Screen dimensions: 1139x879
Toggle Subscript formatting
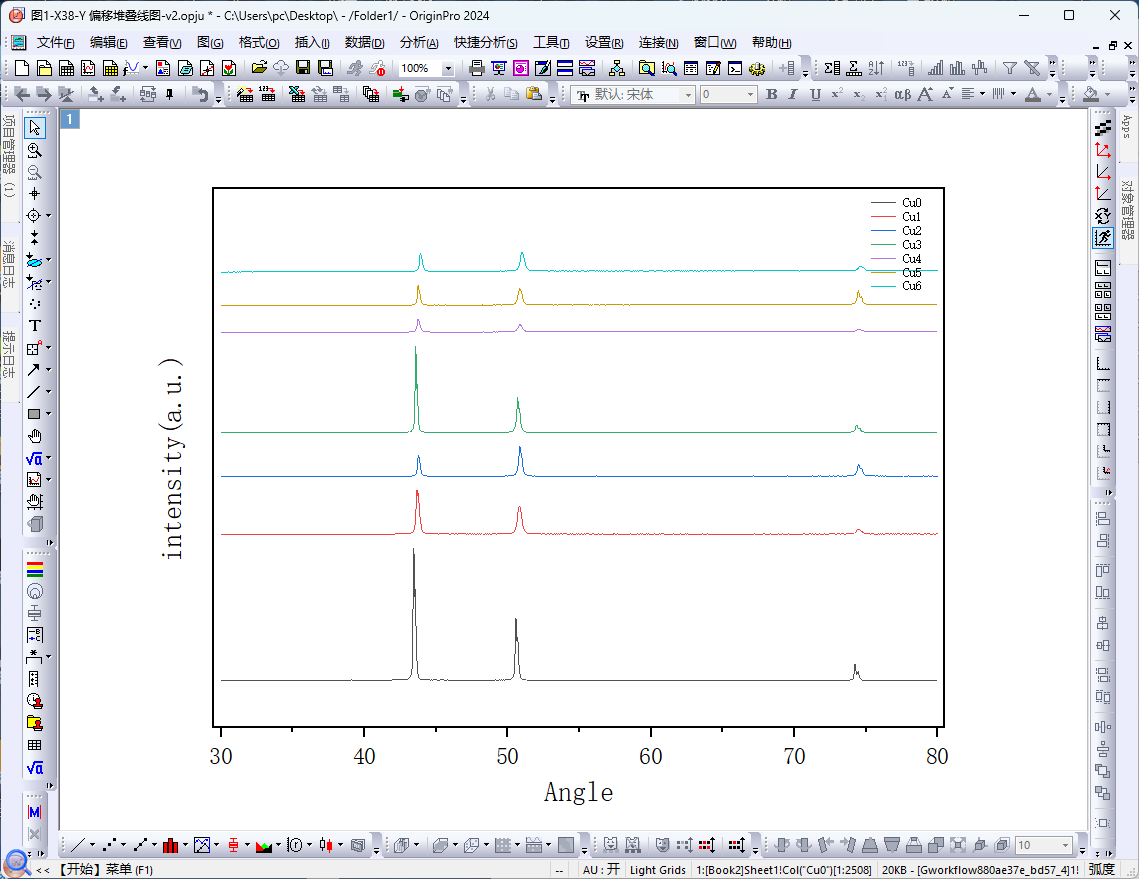tap(859, 94)
